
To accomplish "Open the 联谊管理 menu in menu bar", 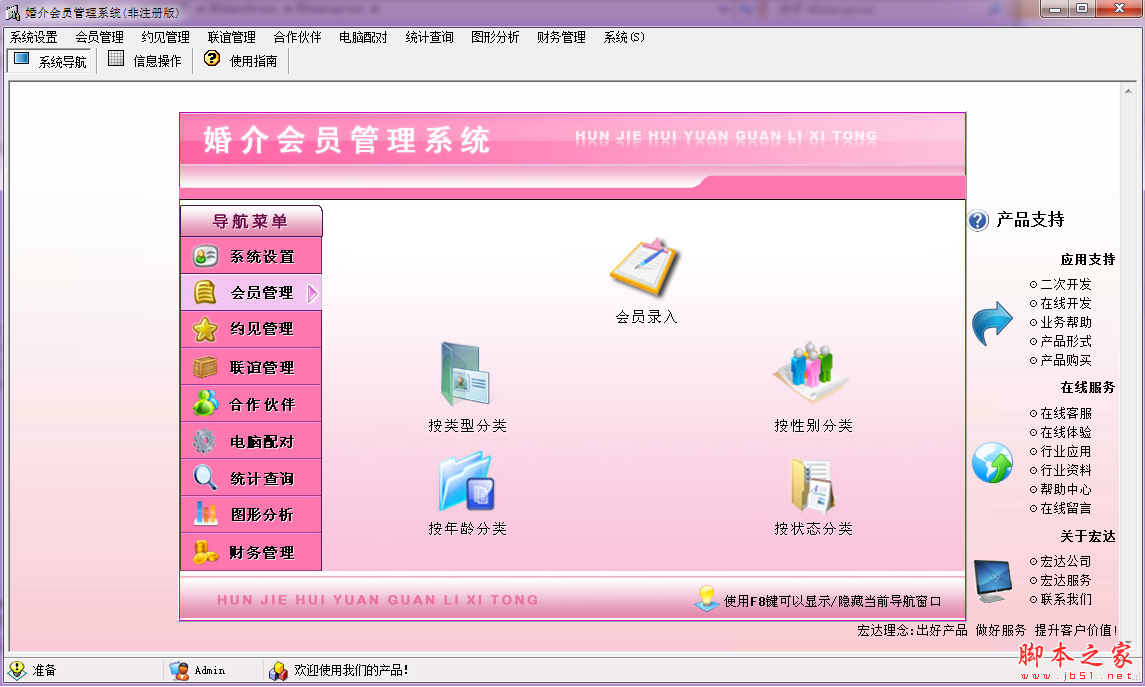I will 231,37.
